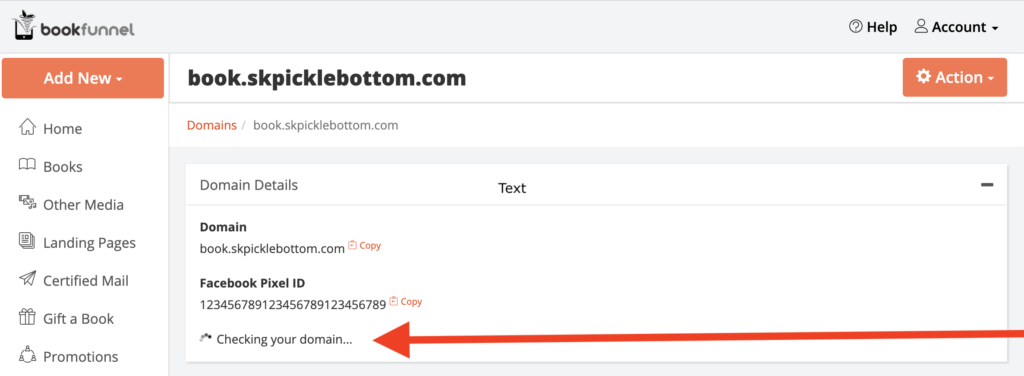
Task: Go to Domains breadcrumb link
Action: click(212, 125)
